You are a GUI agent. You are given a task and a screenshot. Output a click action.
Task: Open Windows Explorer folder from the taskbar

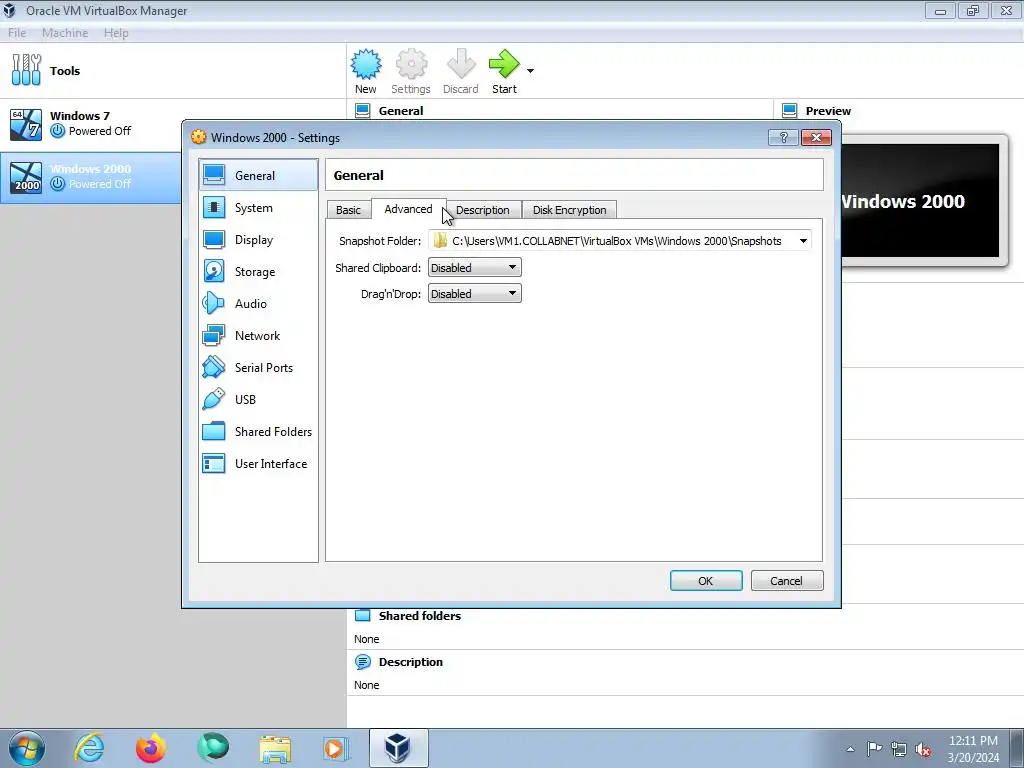pyautogui.click(x=275, y=748)
